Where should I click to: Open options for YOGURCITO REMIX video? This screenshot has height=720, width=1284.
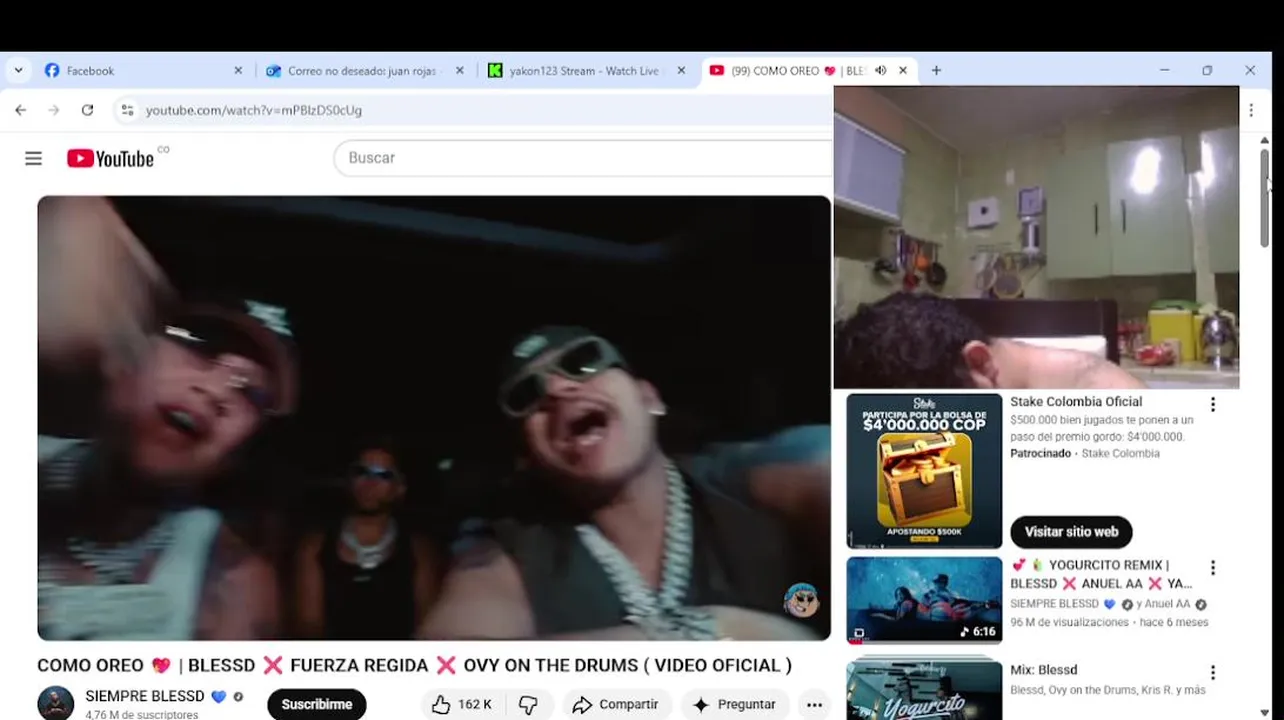[x=1213, y=568]
